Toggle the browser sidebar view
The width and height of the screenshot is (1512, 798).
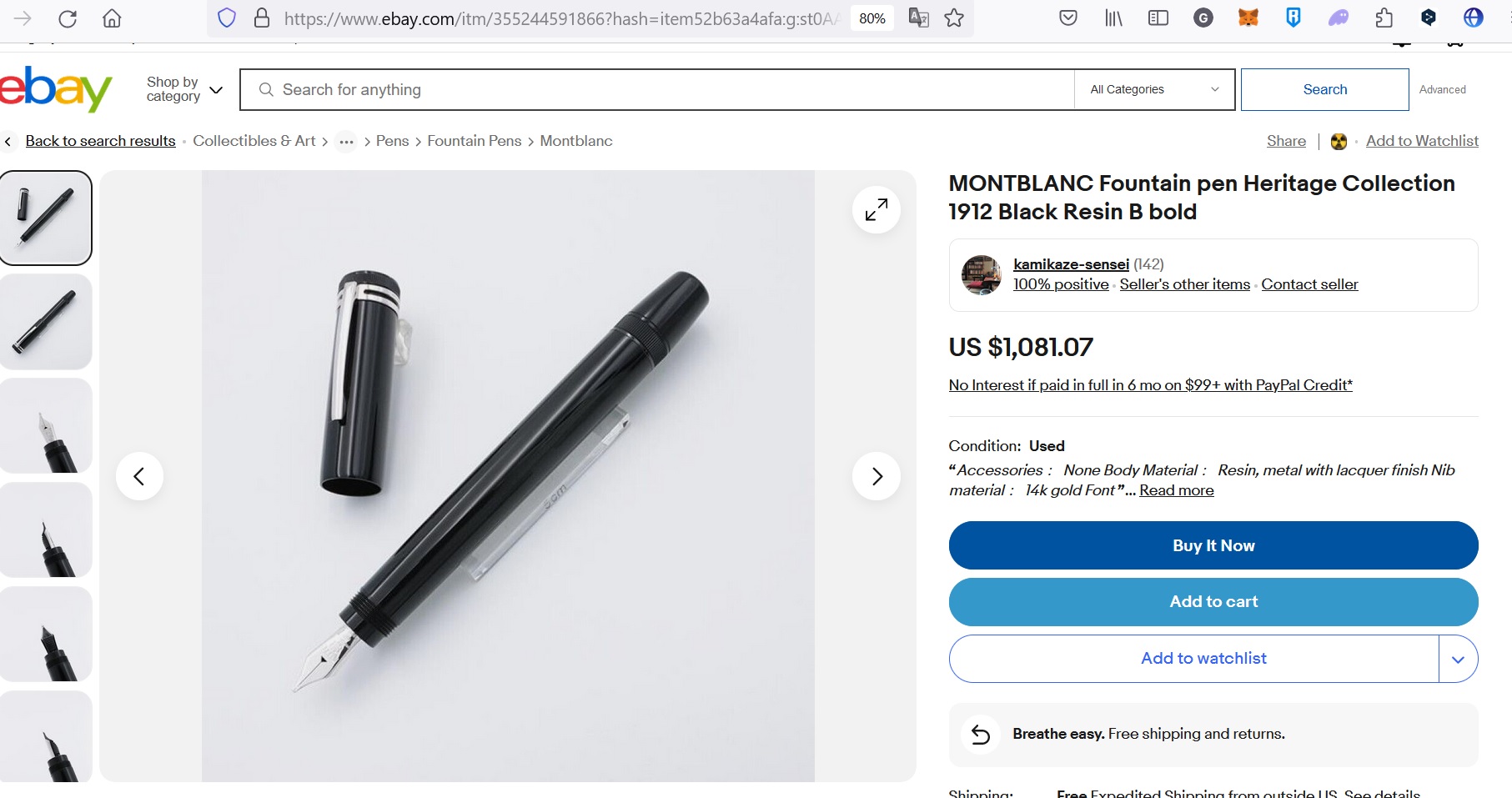point(1158,18)
